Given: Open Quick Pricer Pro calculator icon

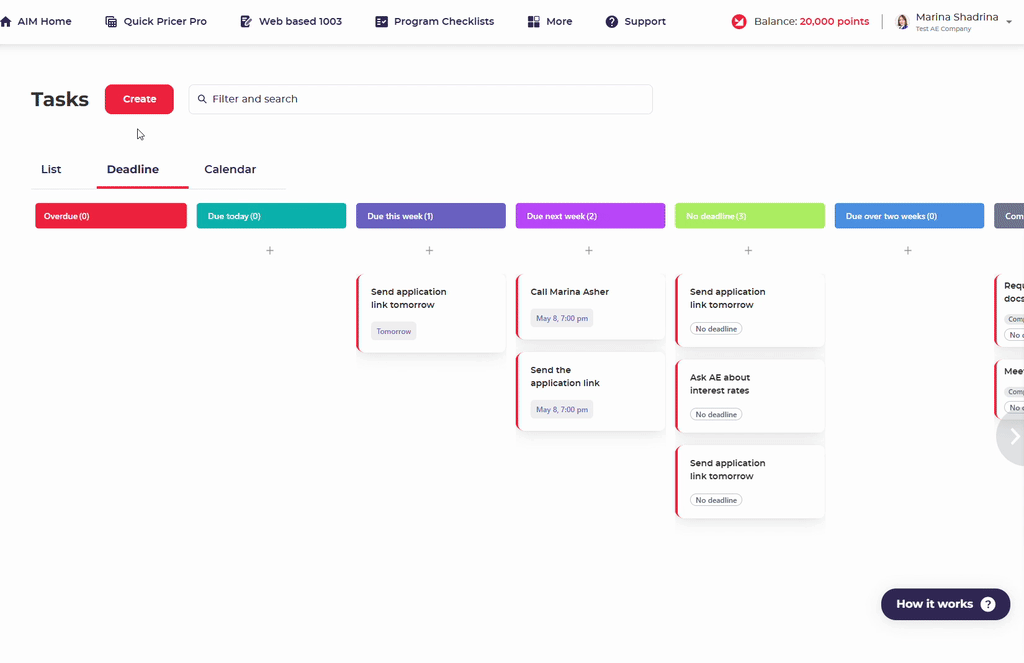Looking at the screenshot, I should tap(111, 22).
